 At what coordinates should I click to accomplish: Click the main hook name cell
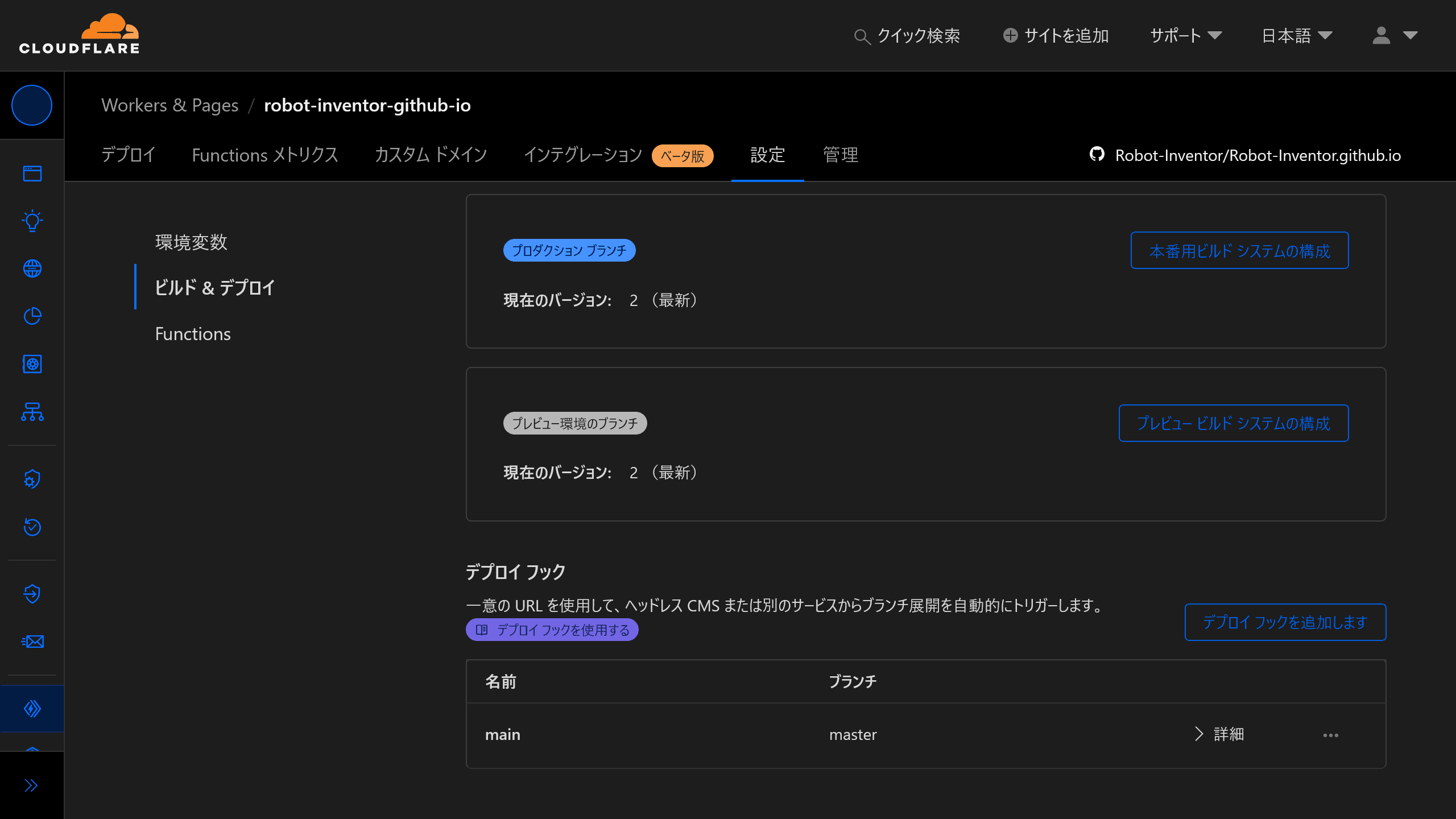(x=503, y=735)
